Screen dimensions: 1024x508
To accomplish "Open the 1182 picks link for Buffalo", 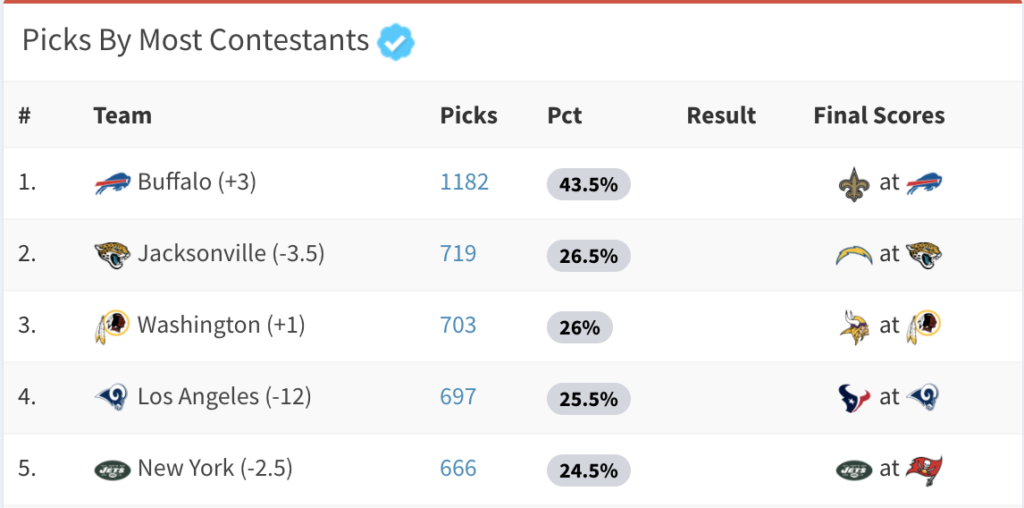I will pyautogui.click(x=464, y=182).
